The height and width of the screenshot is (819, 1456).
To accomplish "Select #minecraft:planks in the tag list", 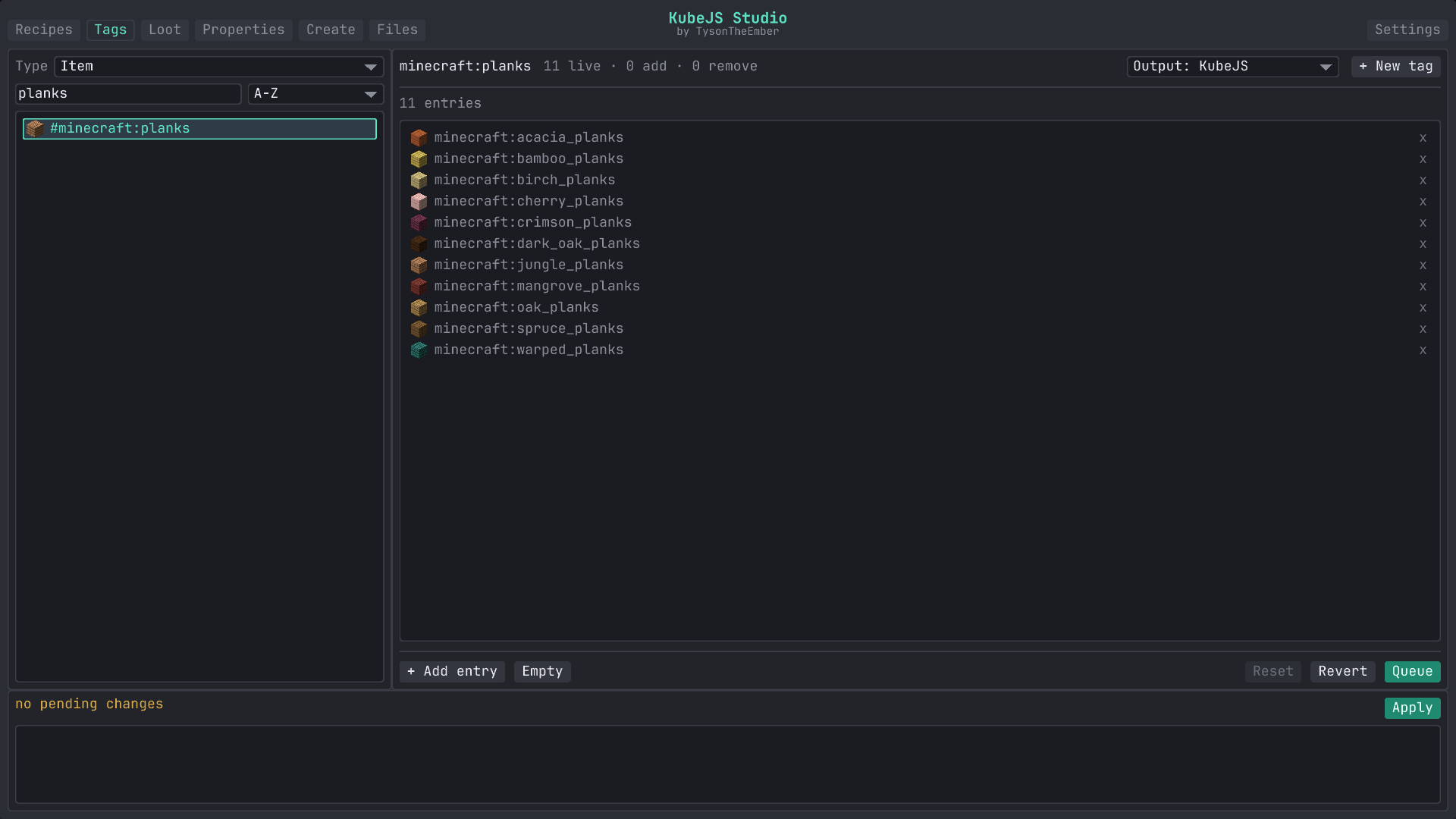I will click(199, 129).
